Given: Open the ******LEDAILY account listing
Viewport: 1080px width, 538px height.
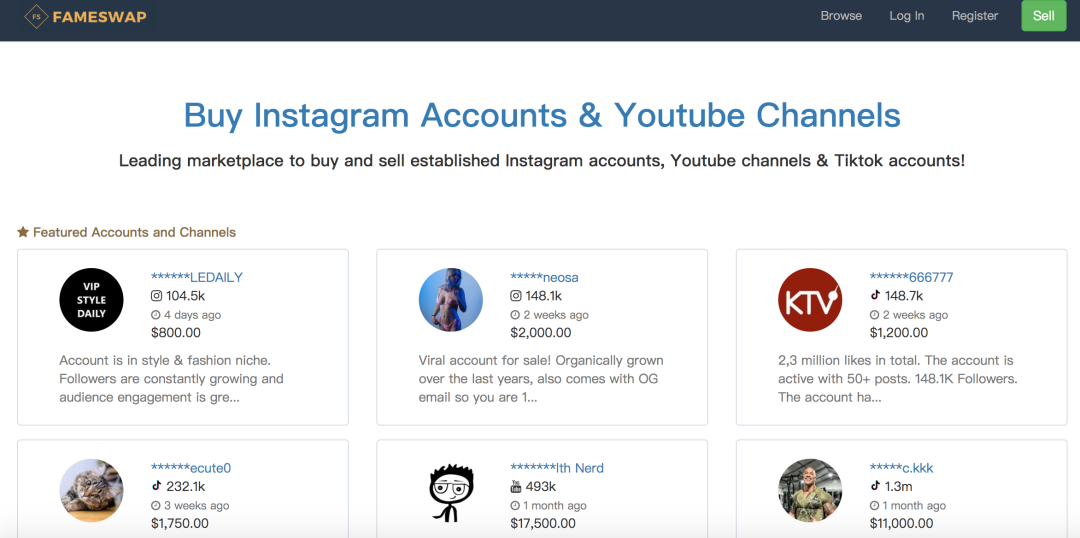Looking at the screenshot, I should coord(197,277).
